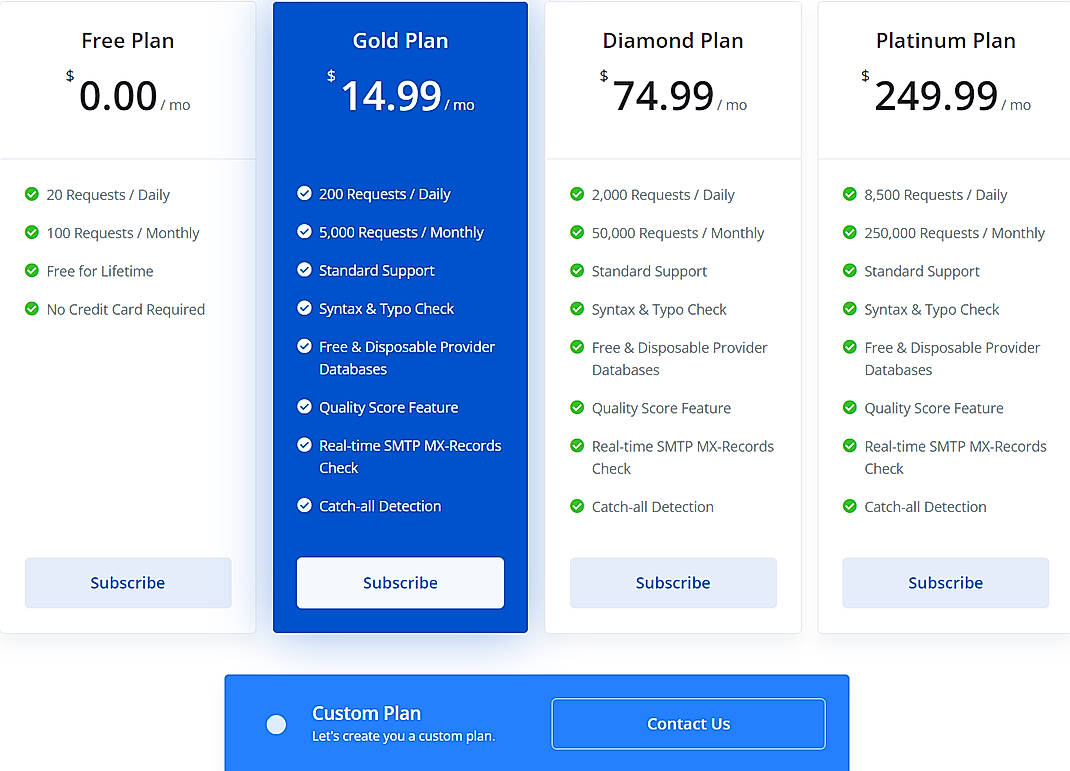Click Diamond Plan "Real-time SMTP MX-Records Check" text
Screen dimensions: 1070x771
[x=682, y=457]
